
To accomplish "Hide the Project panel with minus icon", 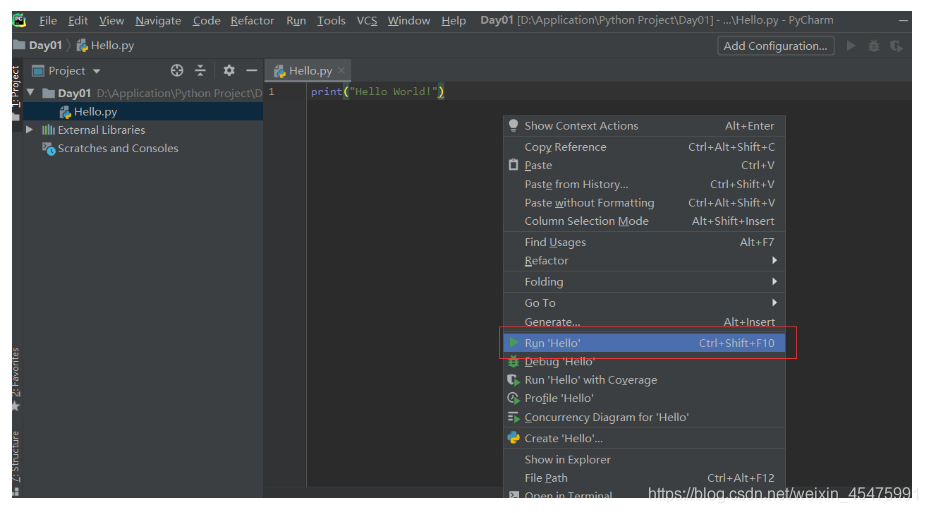I will 252,70.
